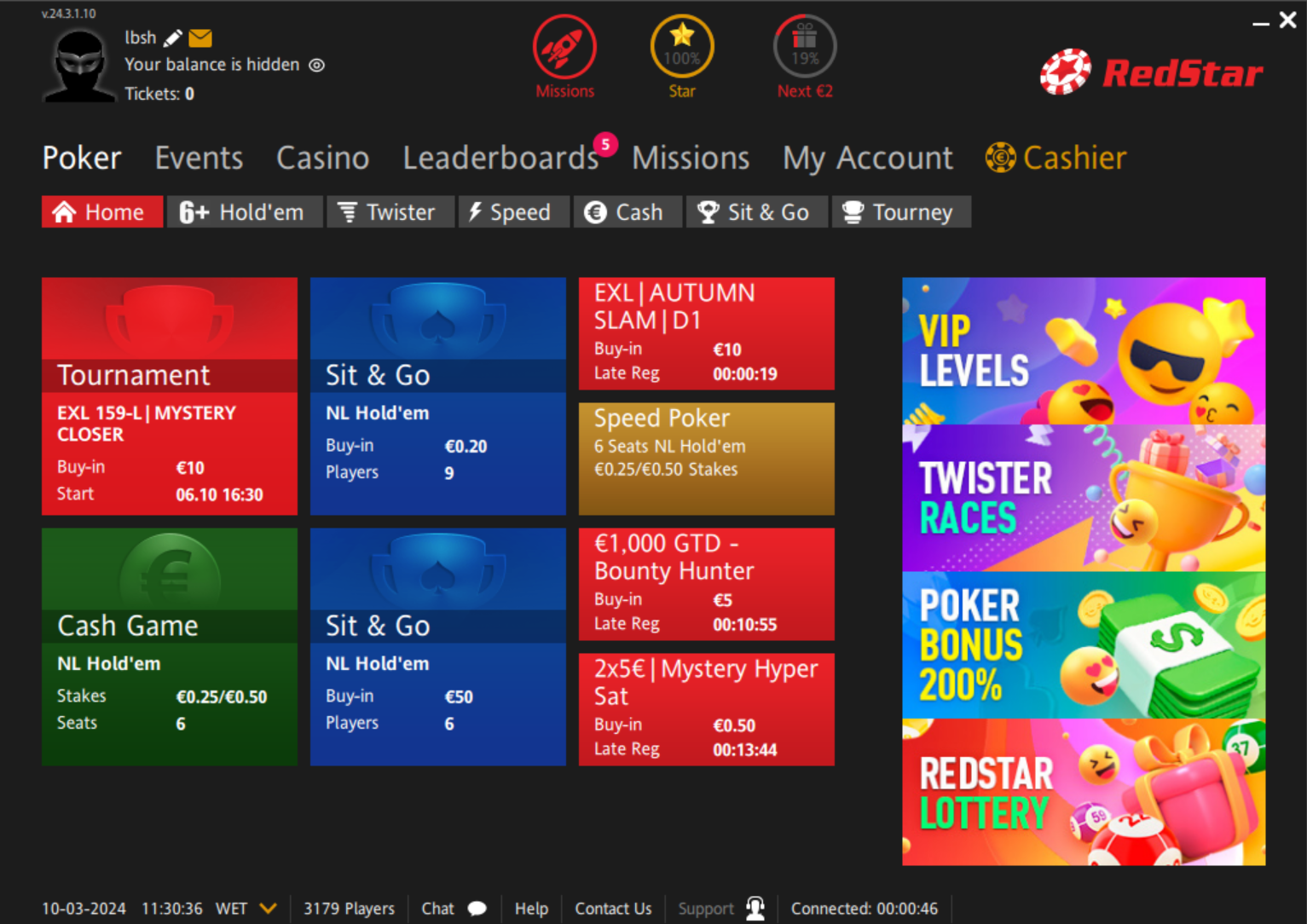Open the €50 Sit & Go tile
1307x924 pixels.
(x=438, y=647)
